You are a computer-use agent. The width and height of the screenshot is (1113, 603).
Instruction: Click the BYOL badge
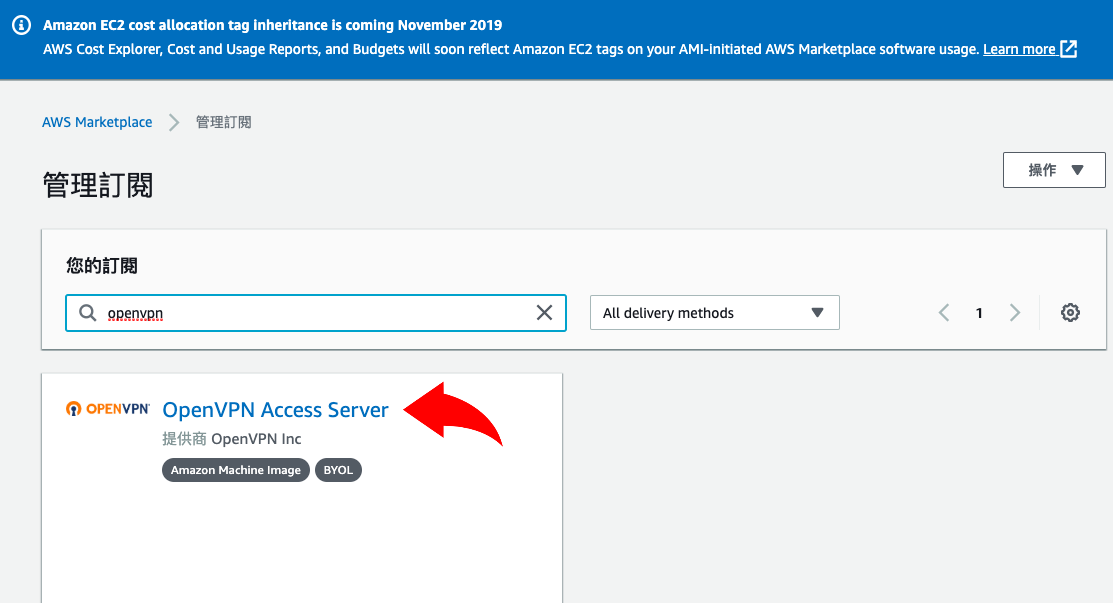tap(338, 470)
